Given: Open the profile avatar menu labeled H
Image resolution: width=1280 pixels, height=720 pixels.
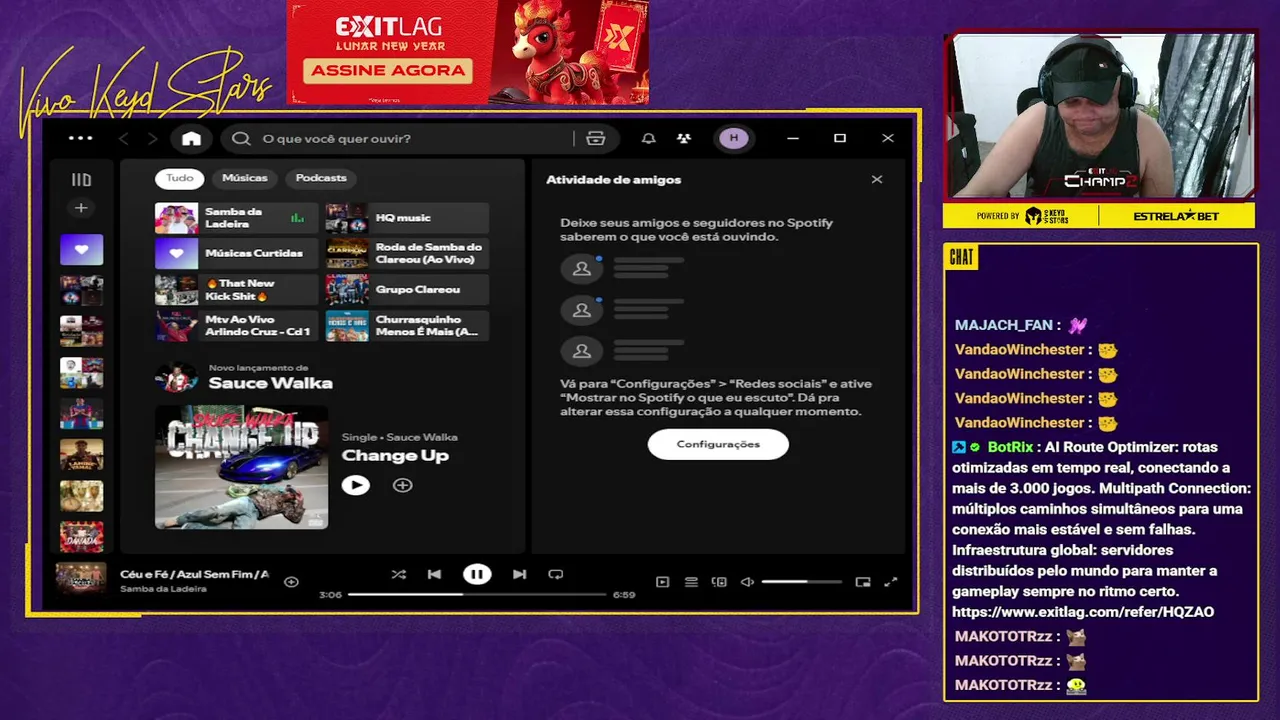Looking at the screenshot, I should click(734, 138).
